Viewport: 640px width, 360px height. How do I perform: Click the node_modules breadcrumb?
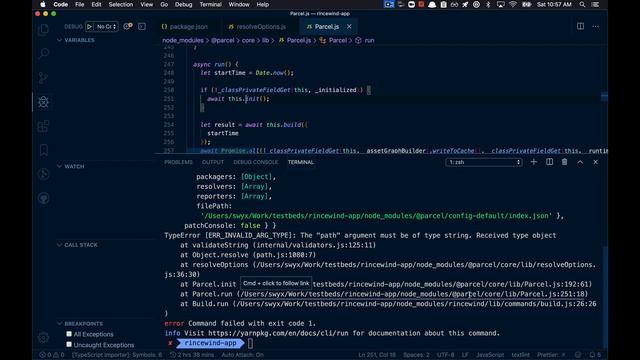pos(183,40)
